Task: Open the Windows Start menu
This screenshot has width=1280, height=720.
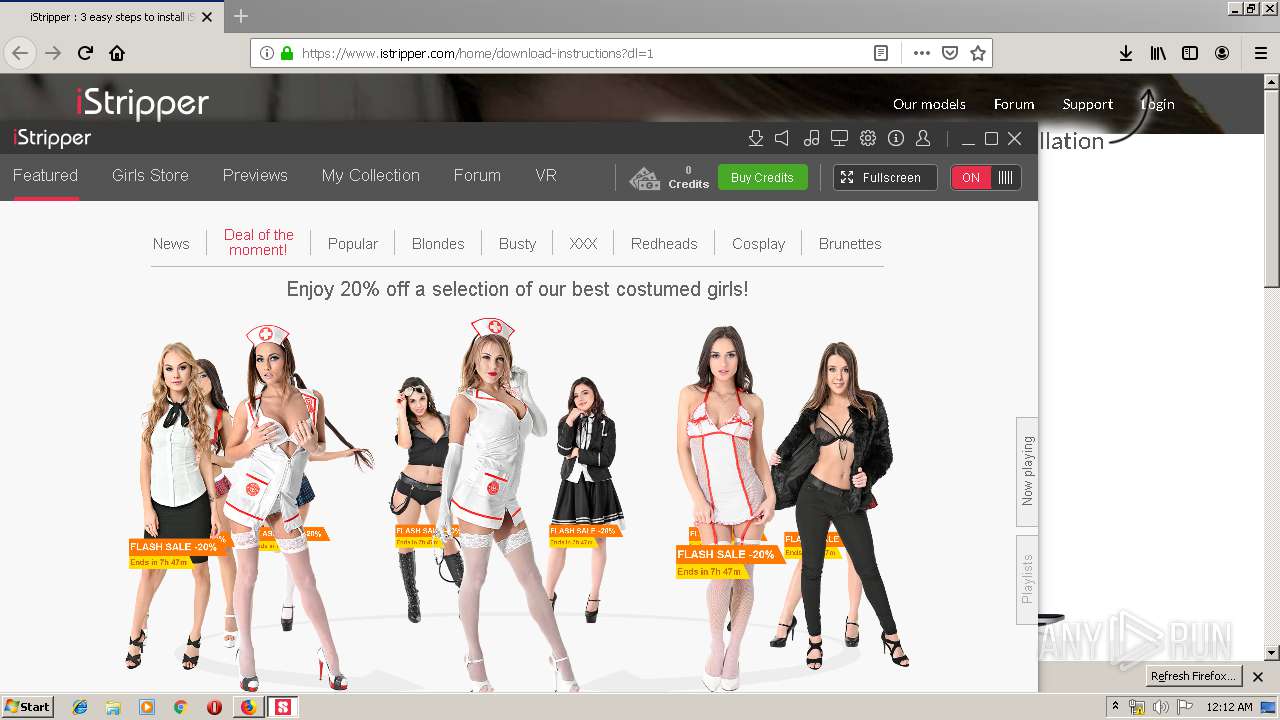Action: [x=28, y=707]
